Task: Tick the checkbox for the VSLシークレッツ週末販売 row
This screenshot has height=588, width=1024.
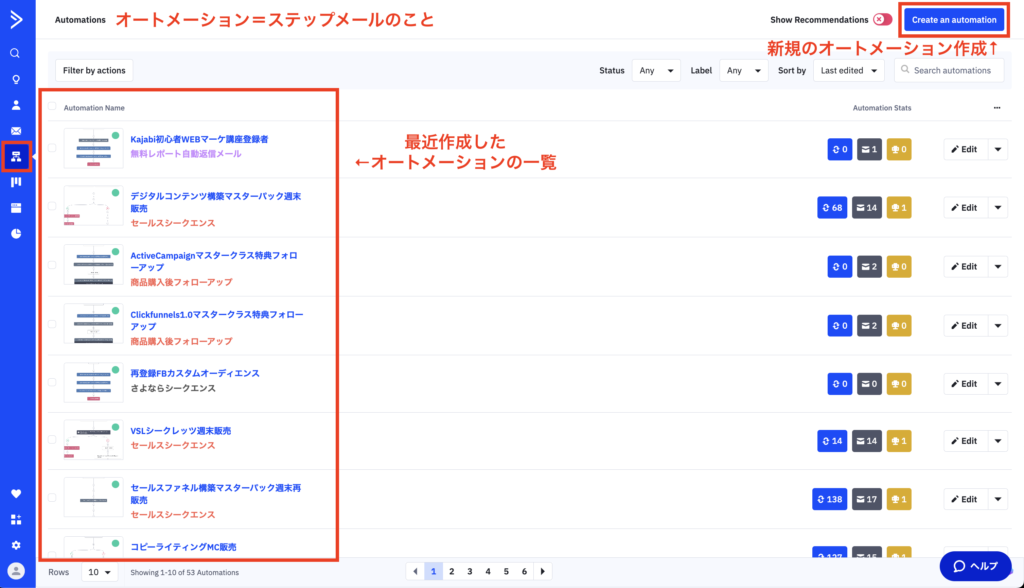Action: (x=52, y=439)
